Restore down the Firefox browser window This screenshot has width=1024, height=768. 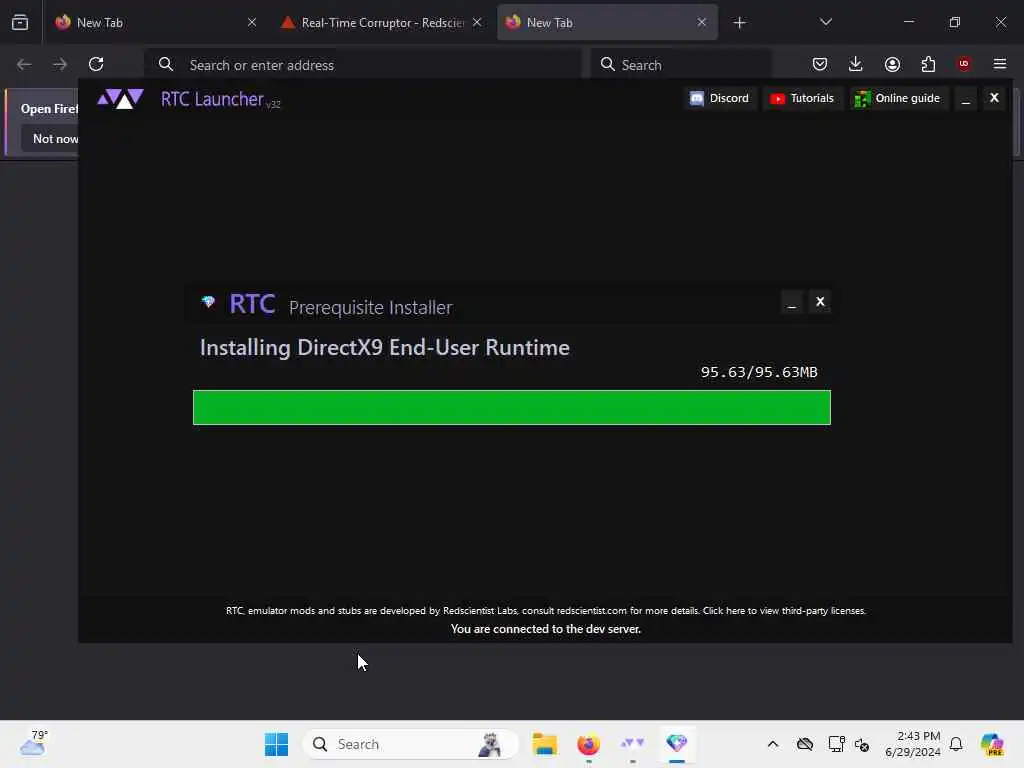tap(954, 22)
